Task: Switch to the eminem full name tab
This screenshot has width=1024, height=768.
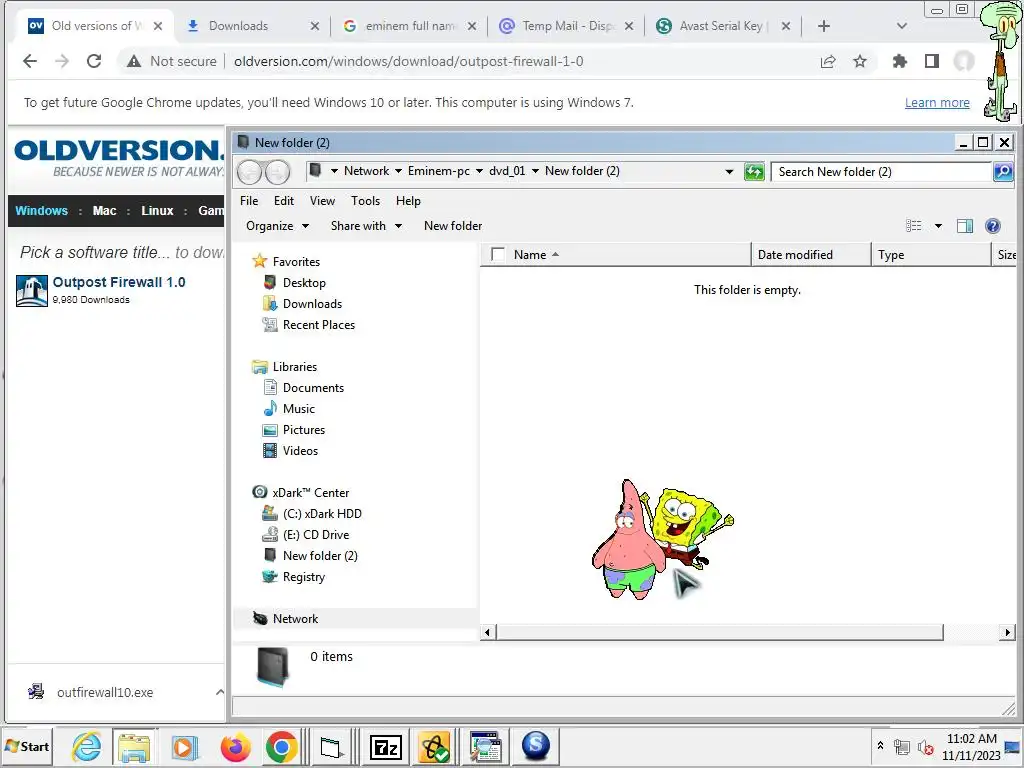Action: [x=409, y=26]
